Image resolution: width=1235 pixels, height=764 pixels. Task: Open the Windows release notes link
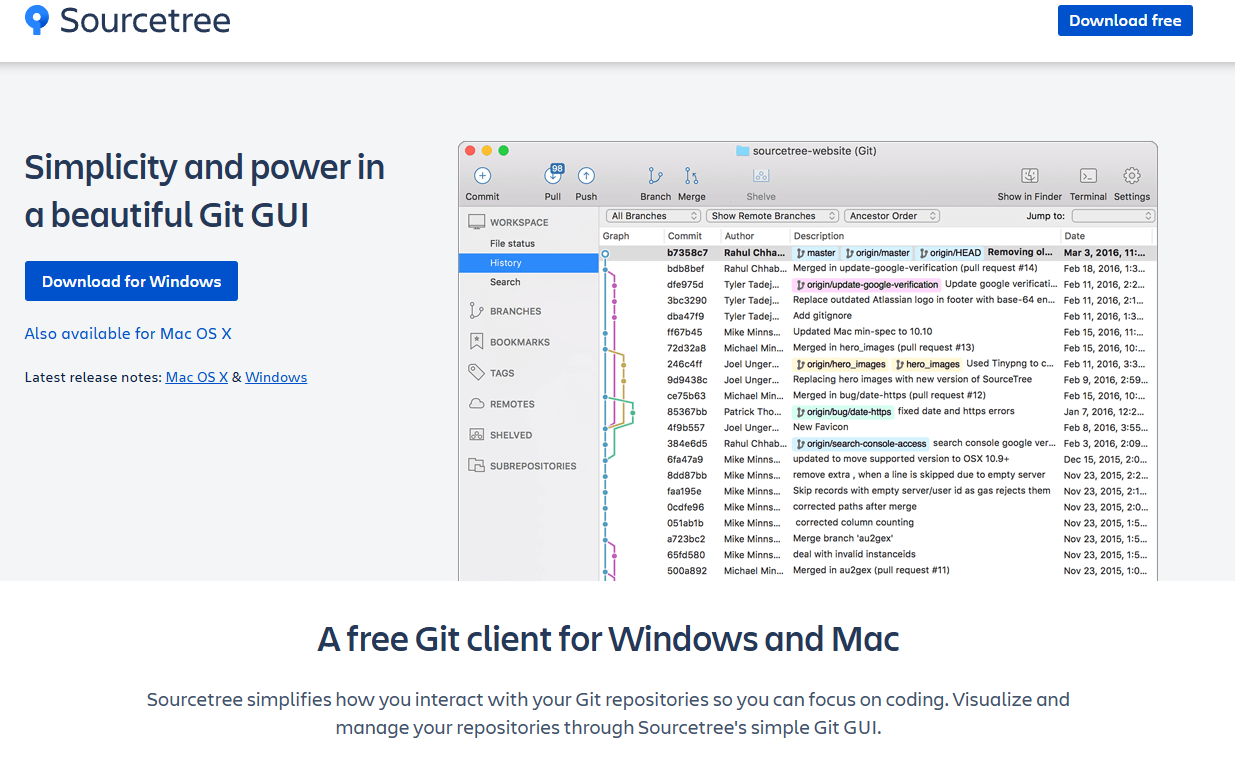276,378
